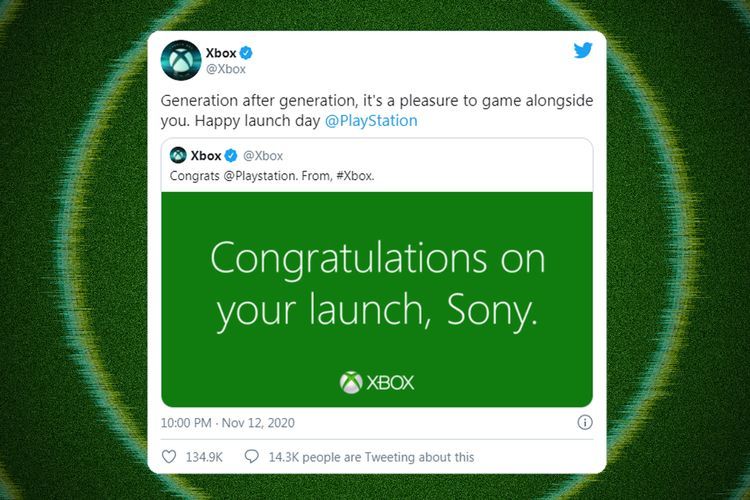Click quoted text 'Congrats @Playstation. From, #Xbox.'
Image resolution: width=750 pixels, height=500 pixels.
click(x=272, y=176)
